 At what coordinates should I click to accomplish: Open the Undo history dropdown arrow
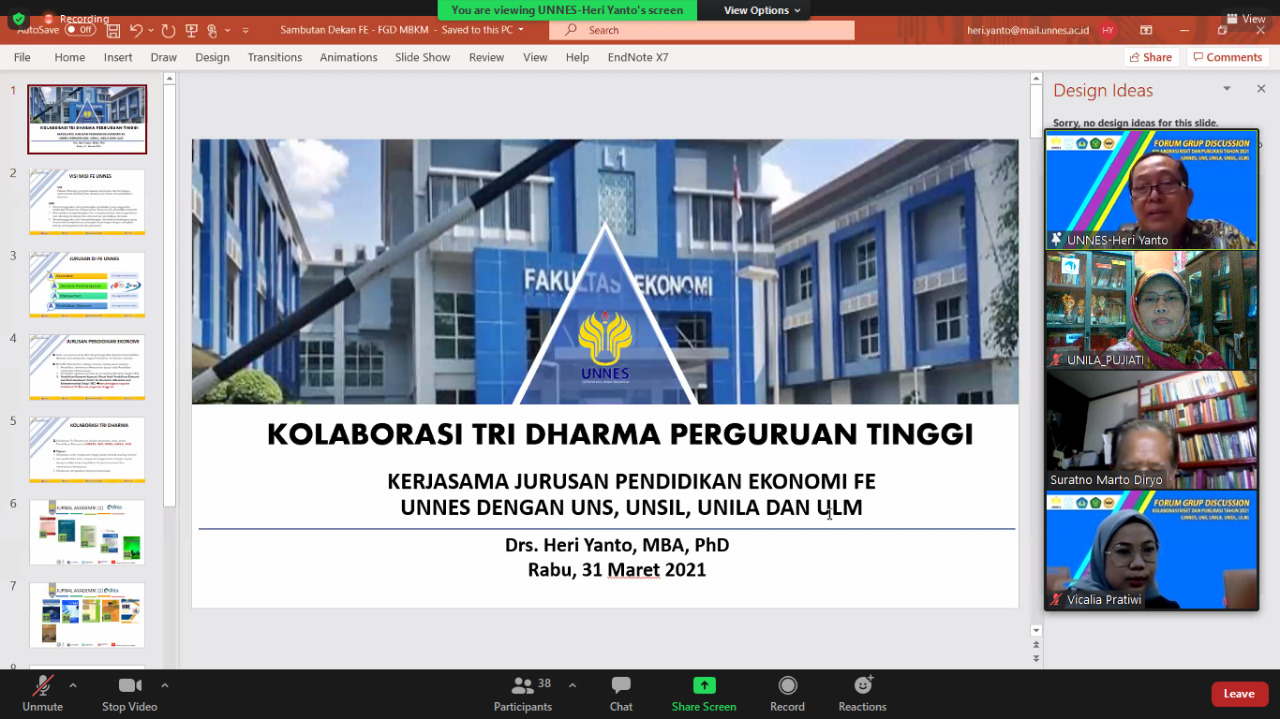(151, 30)
